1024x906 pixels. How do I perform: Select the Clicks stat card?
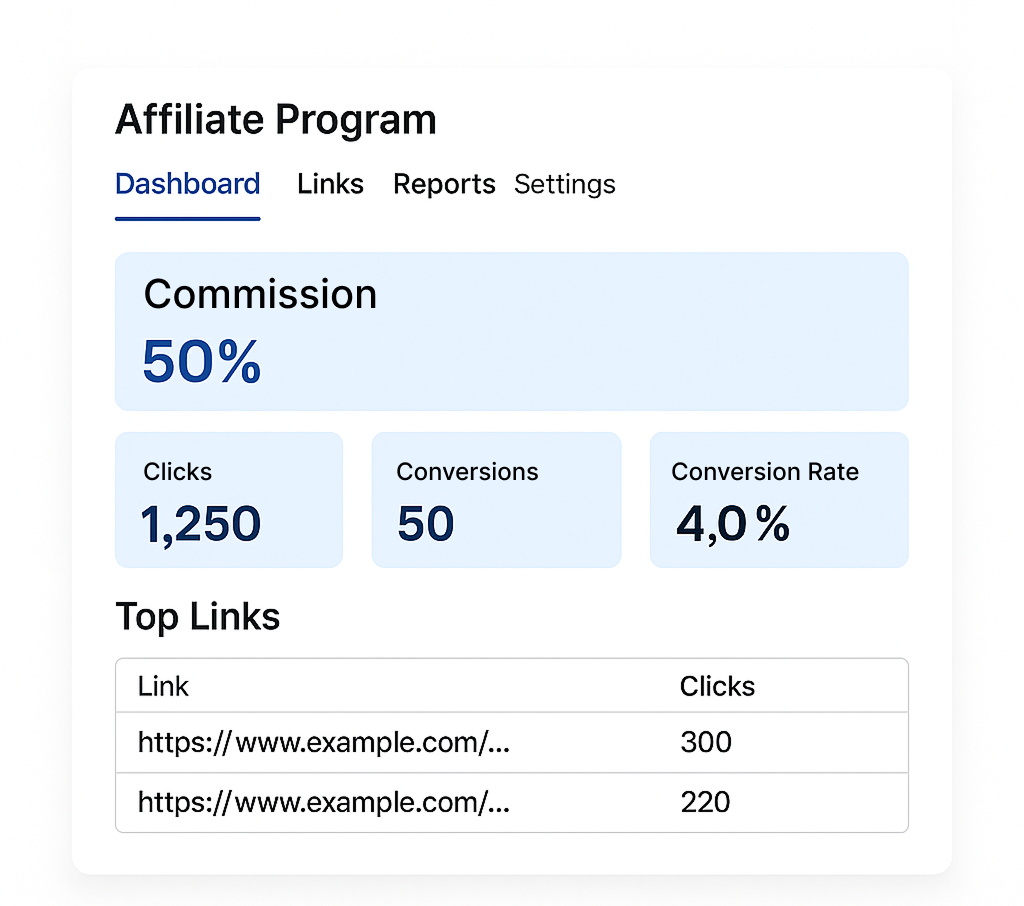pos(228,500)
